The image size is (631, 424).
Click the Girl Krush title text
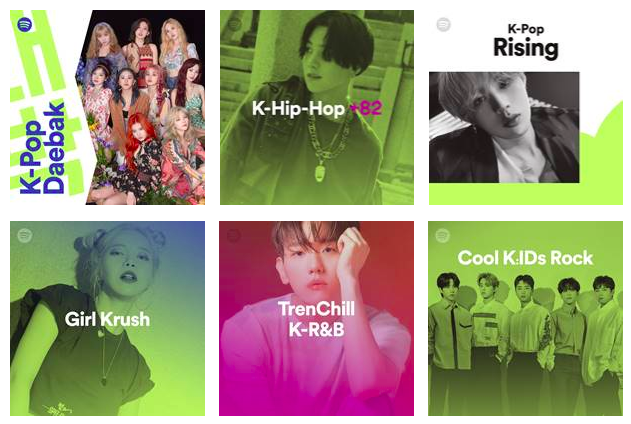107,319
